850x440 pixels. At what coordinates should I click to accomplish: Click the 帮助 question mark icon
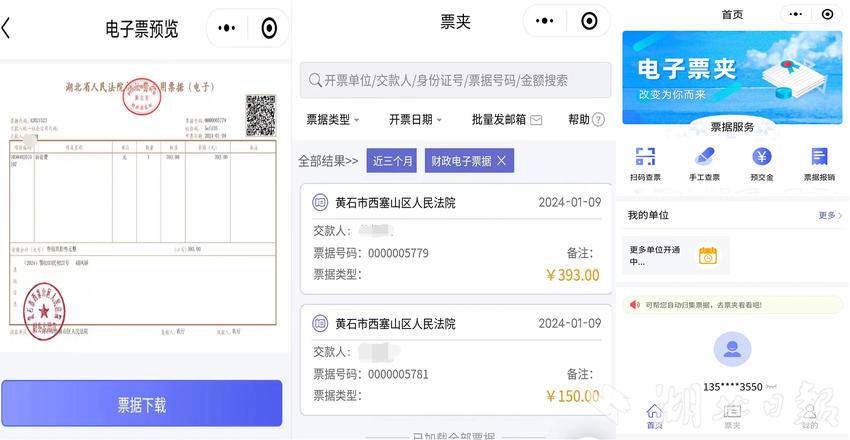598,120
